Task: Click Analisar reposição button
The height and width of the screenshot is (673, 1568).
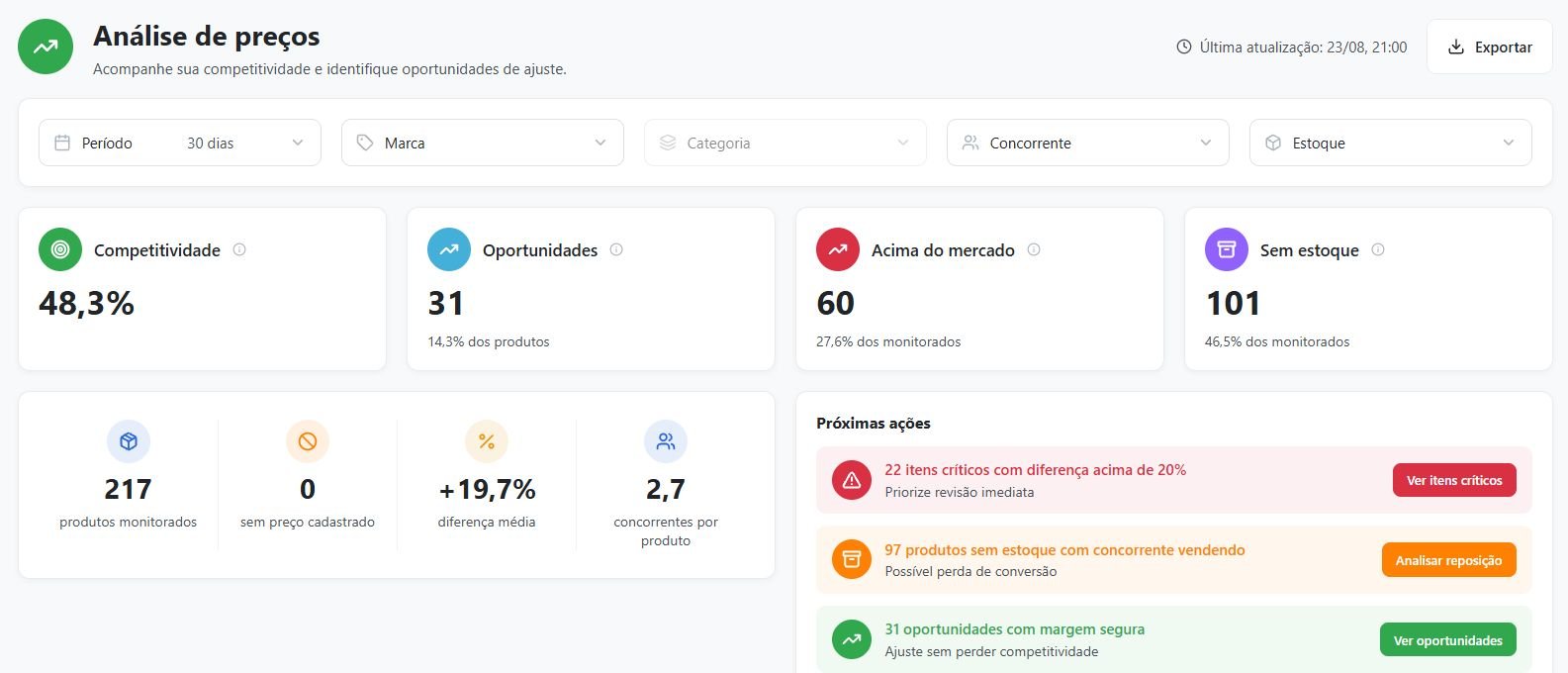Action: click(1448, 560)
